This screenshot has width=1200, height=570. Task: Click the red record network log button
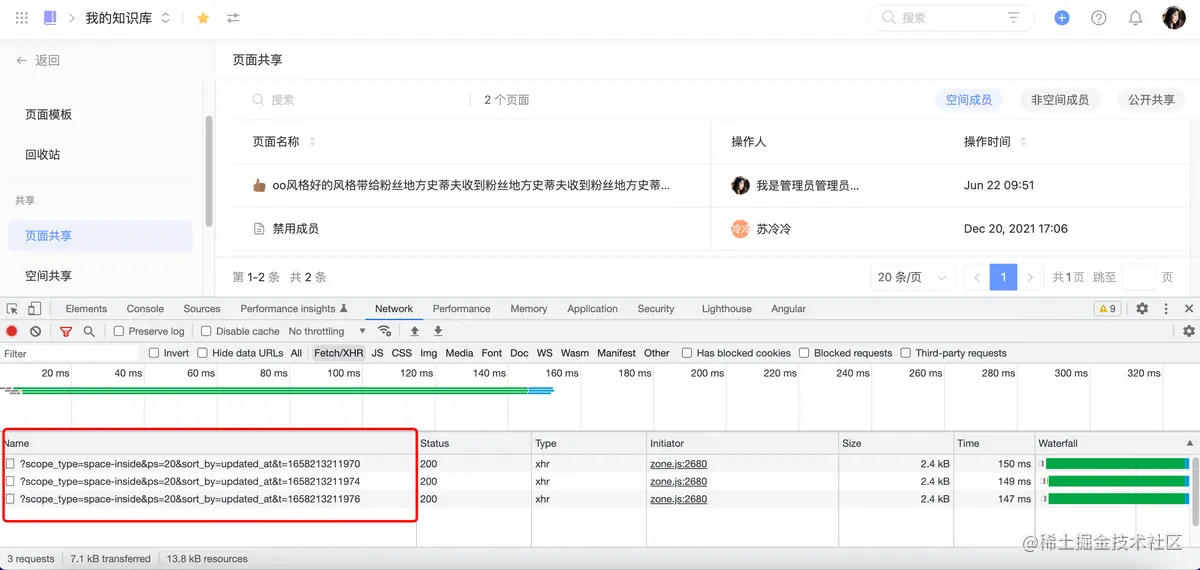[12, 331]
